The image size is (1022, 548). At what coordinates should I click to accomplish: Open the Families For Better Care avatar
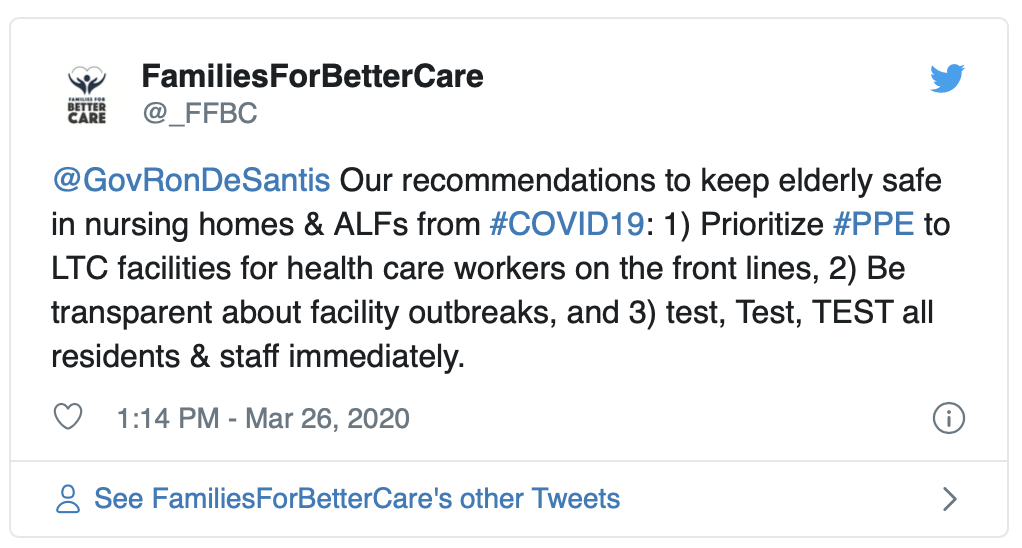click(87, 94)
